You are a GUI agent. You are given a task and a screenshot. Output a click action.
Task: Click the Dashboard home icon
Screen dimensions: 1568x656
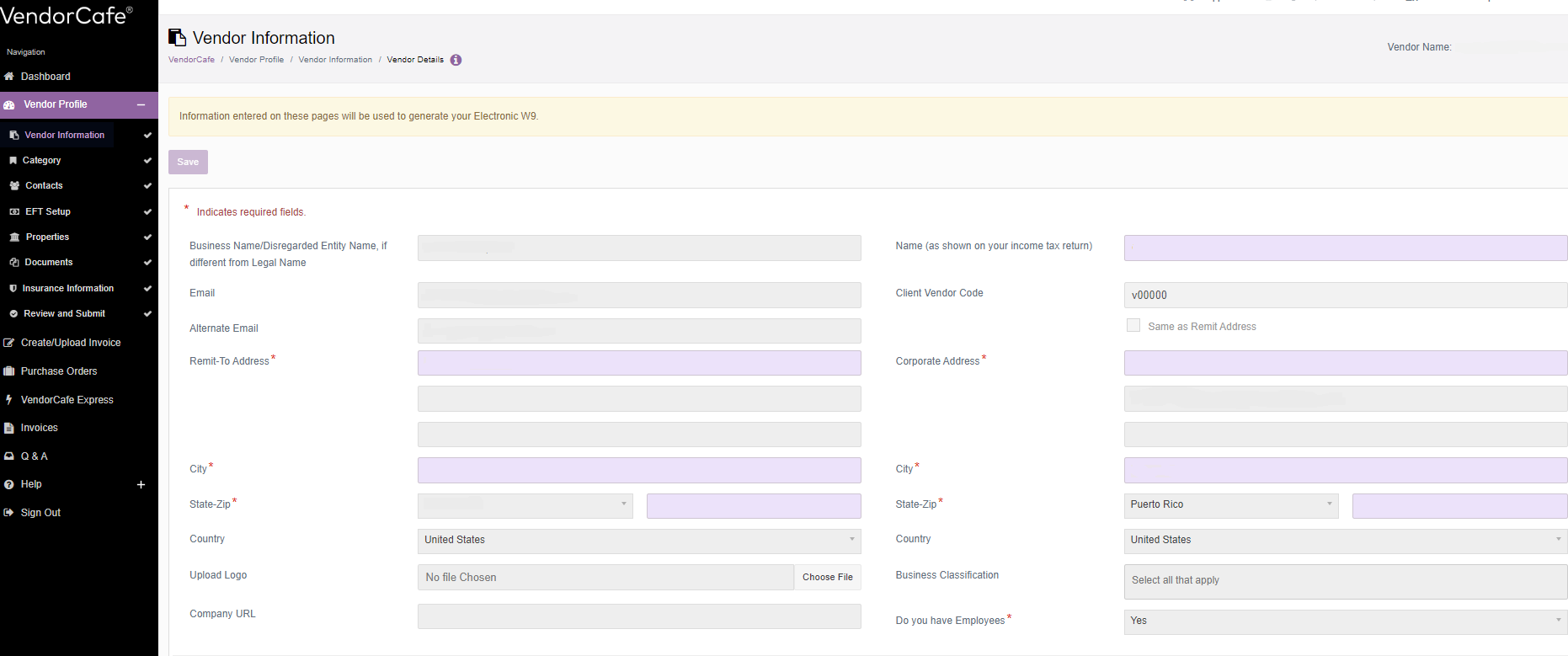click(x=9, y=77)
